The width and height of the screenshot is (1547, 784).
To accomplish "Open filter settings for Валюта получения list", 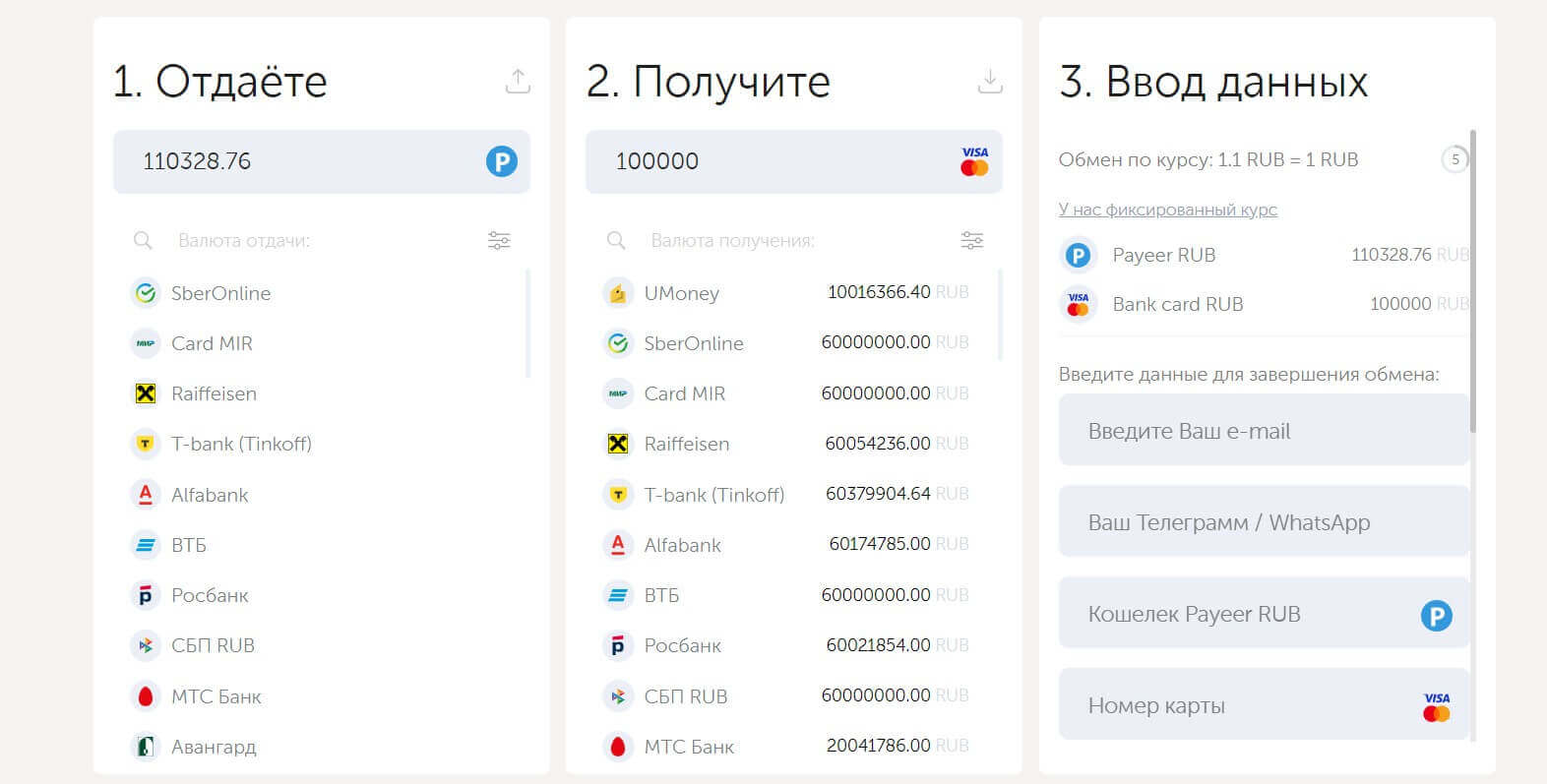I will [971, 240].
